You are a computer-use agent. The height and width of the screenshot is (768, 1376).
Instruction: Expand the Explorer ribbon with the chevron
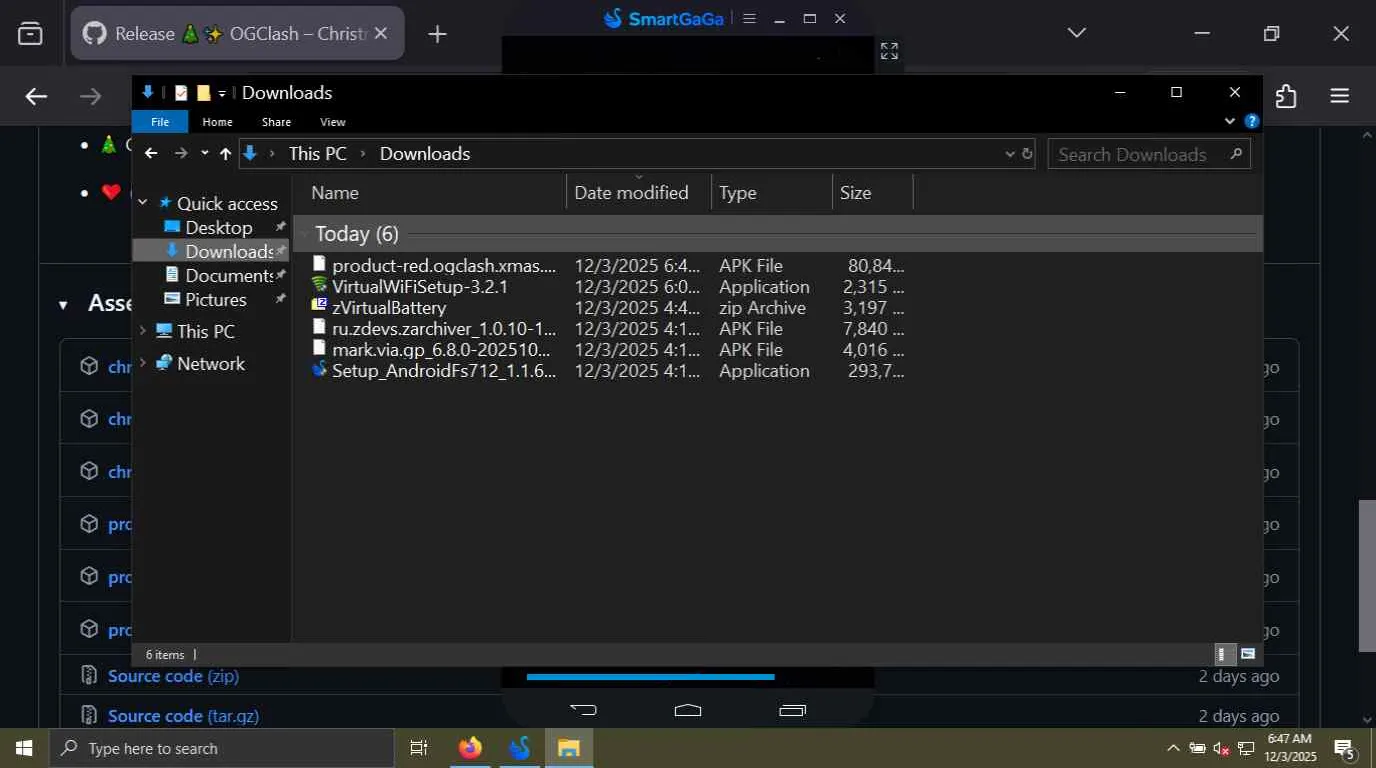click(1230, 121)
